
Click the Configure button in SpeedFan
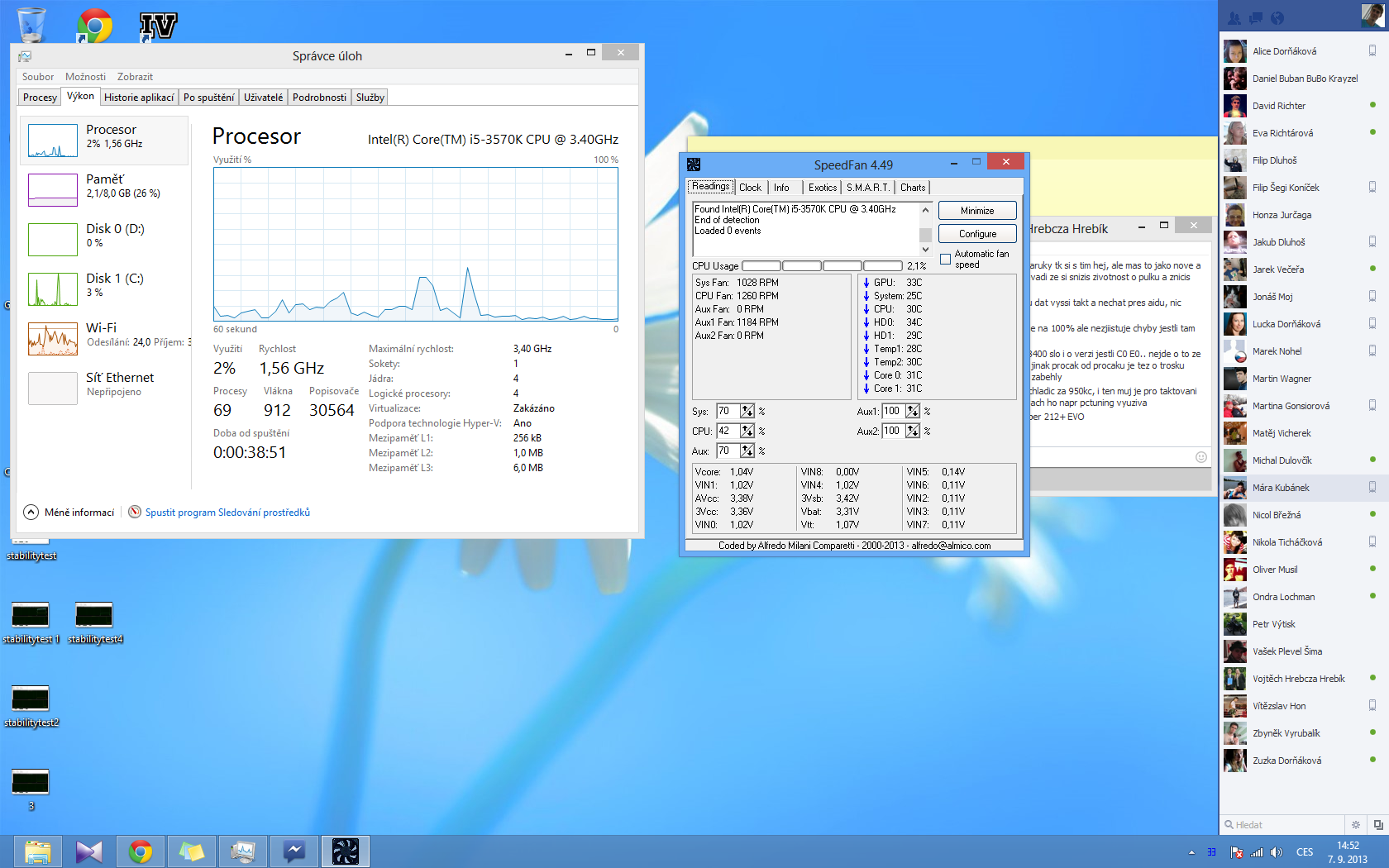977,234
